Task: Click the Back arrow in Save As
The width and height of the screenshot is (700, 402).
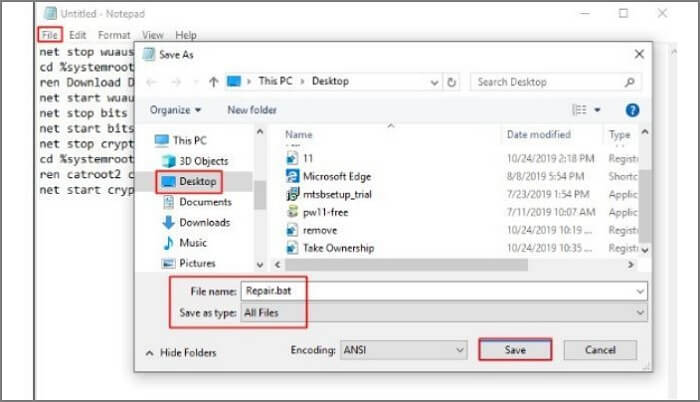Action: [x=152, y=82]
